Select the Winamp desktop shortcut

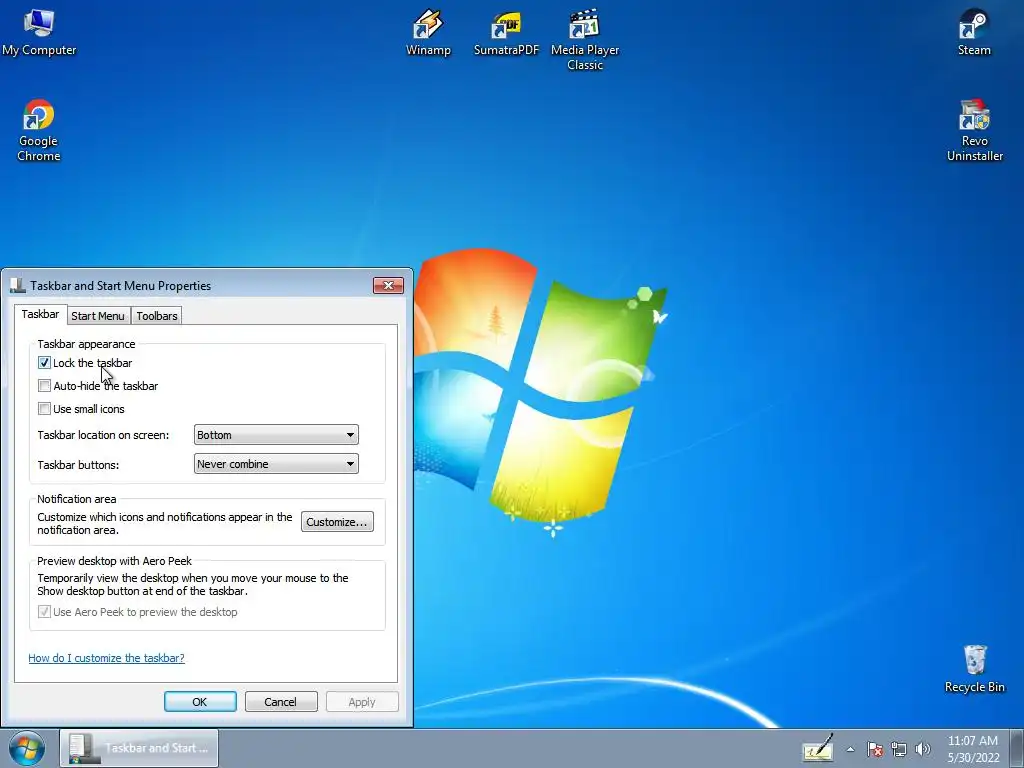[428, 32]
